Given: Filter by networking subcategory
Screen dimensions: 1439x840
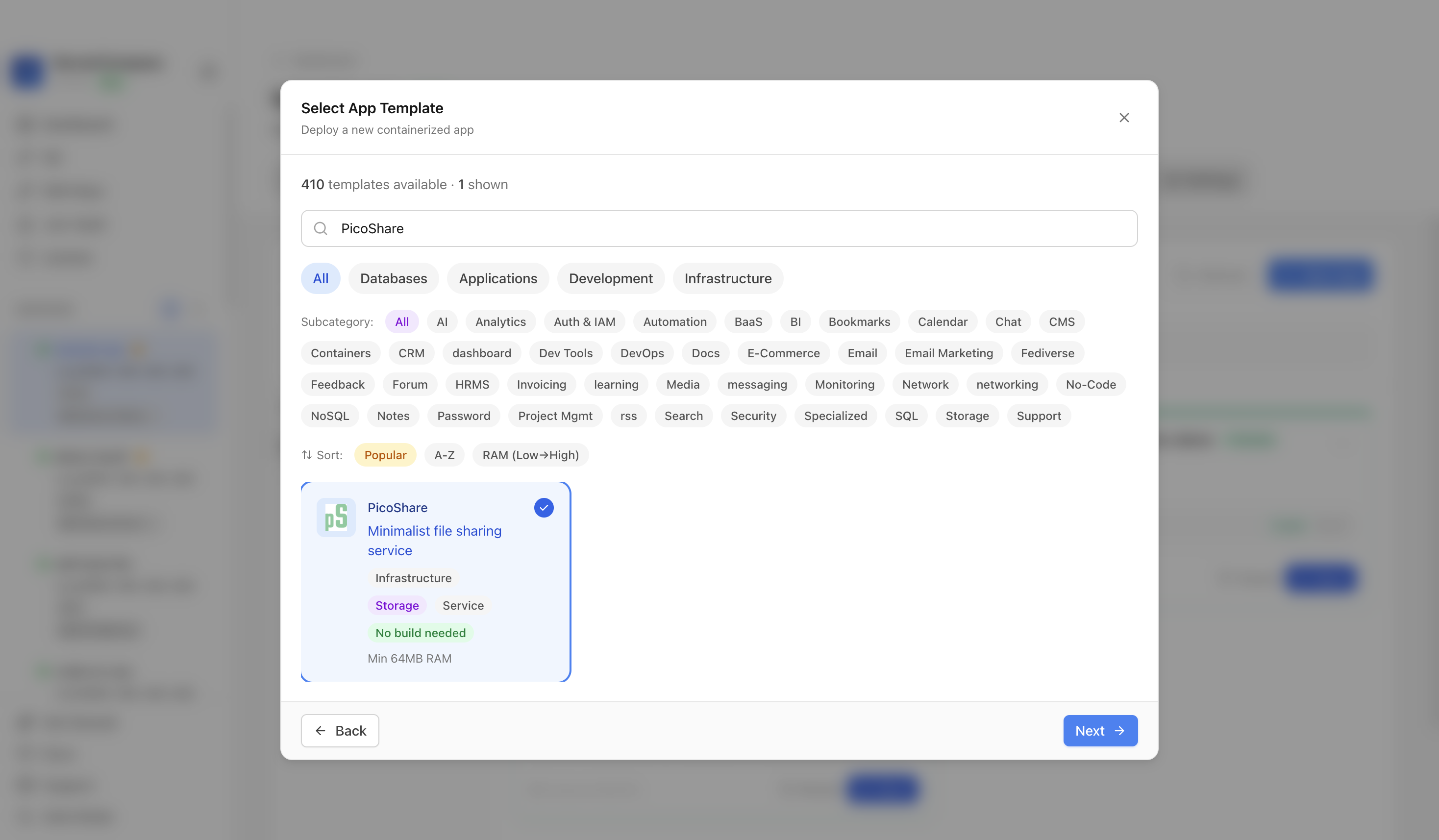Looking at the screenshot, I should tap(1007, 384).
